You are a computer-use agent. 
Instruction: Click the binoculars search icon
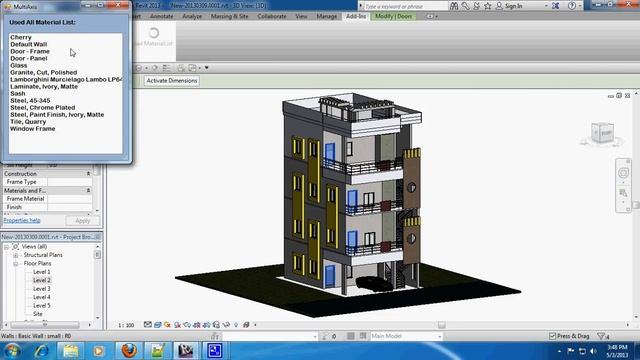click(454, 6)
